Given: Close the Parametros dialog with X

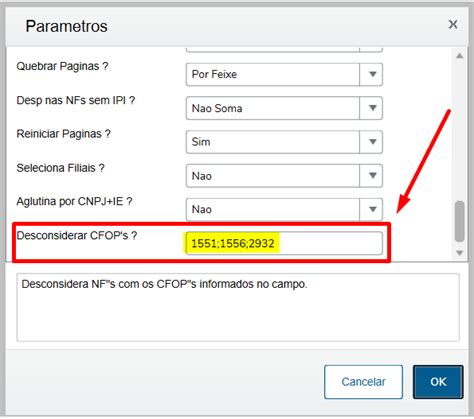Looking at the screenshot, I should point(453,24).
